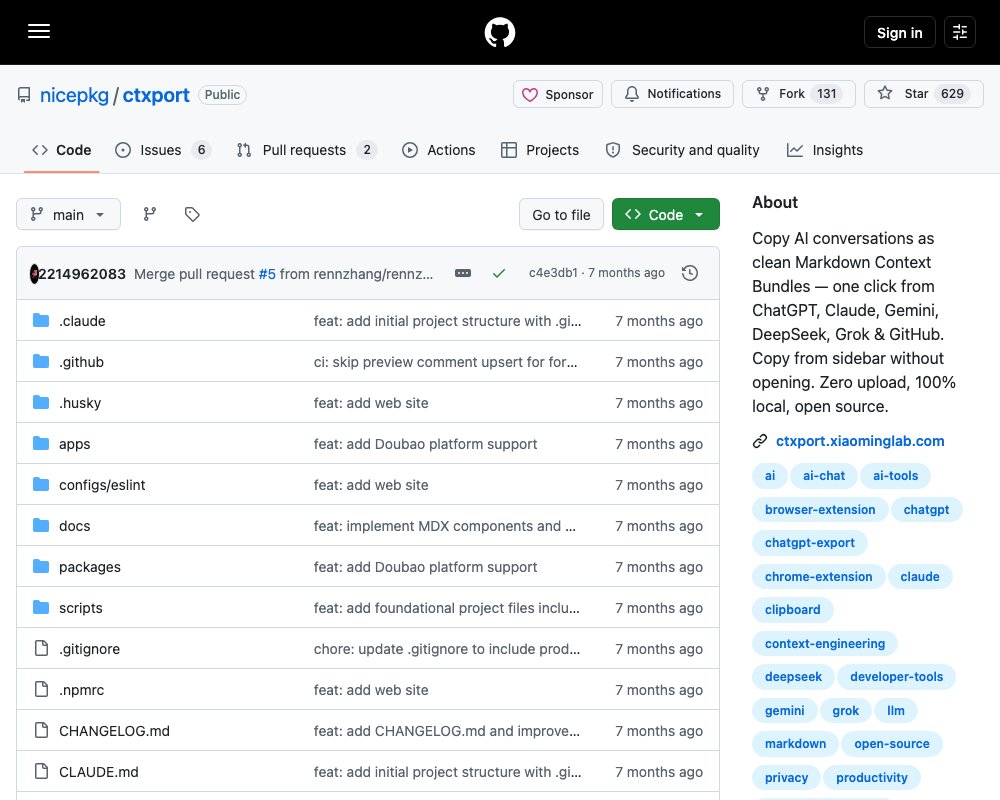Select the context-engineering topic tag
This screenshot has height=800, width=1000.
click(825, 643)
